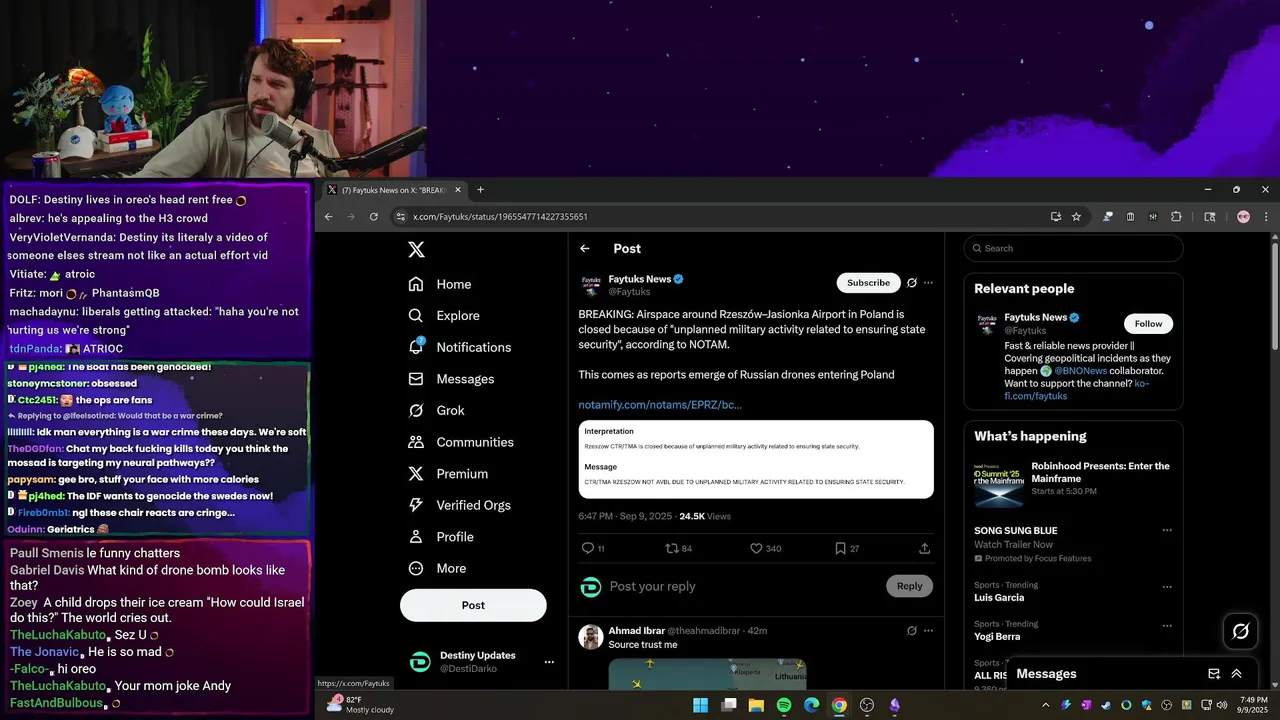Image resolution: width=1280 pixels, height=720 pixels.
Task: Open the Chrome profile avatar
Action: [1243, 216]
